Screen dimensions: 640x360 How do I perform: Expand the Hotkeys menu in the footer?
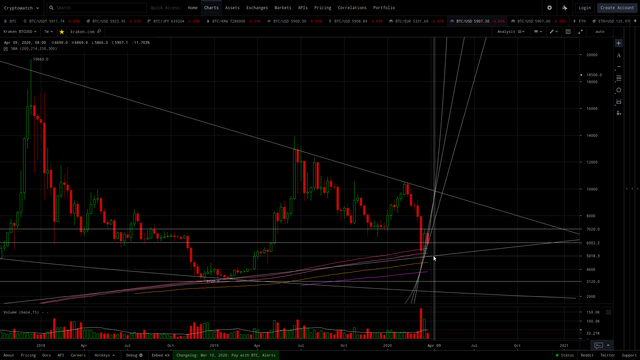click(x=104, y=356)
